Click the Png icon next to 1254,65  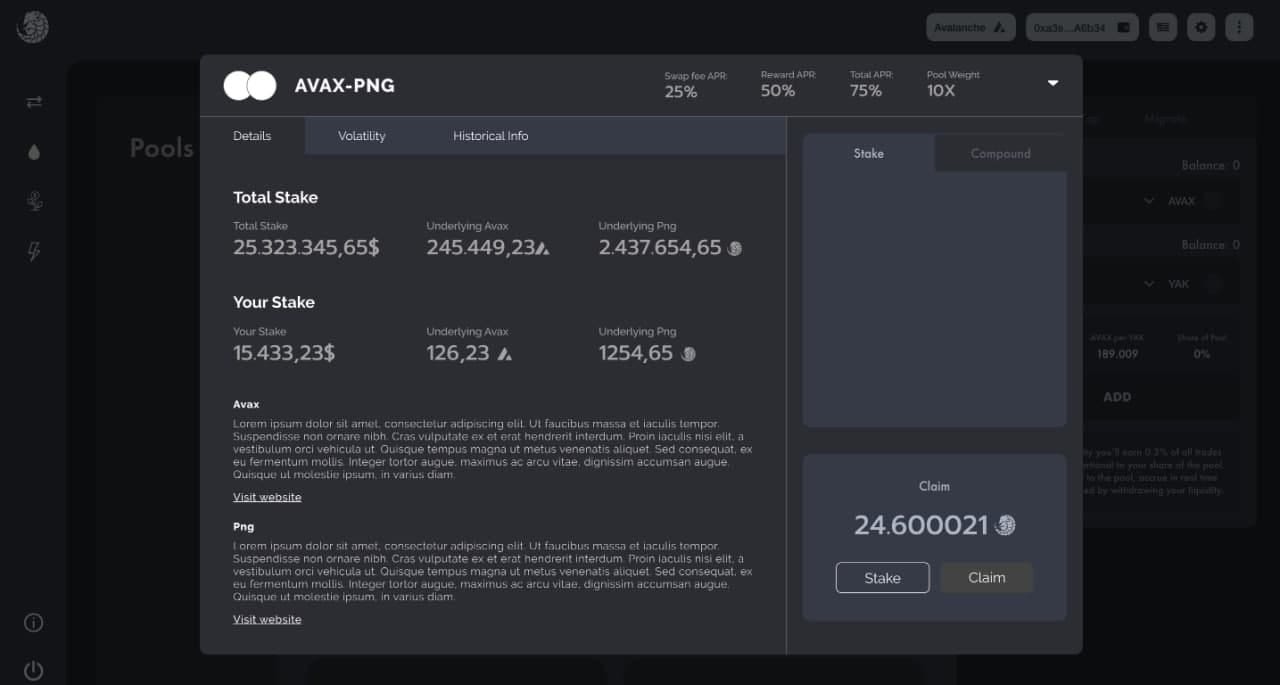coord(688,353)
